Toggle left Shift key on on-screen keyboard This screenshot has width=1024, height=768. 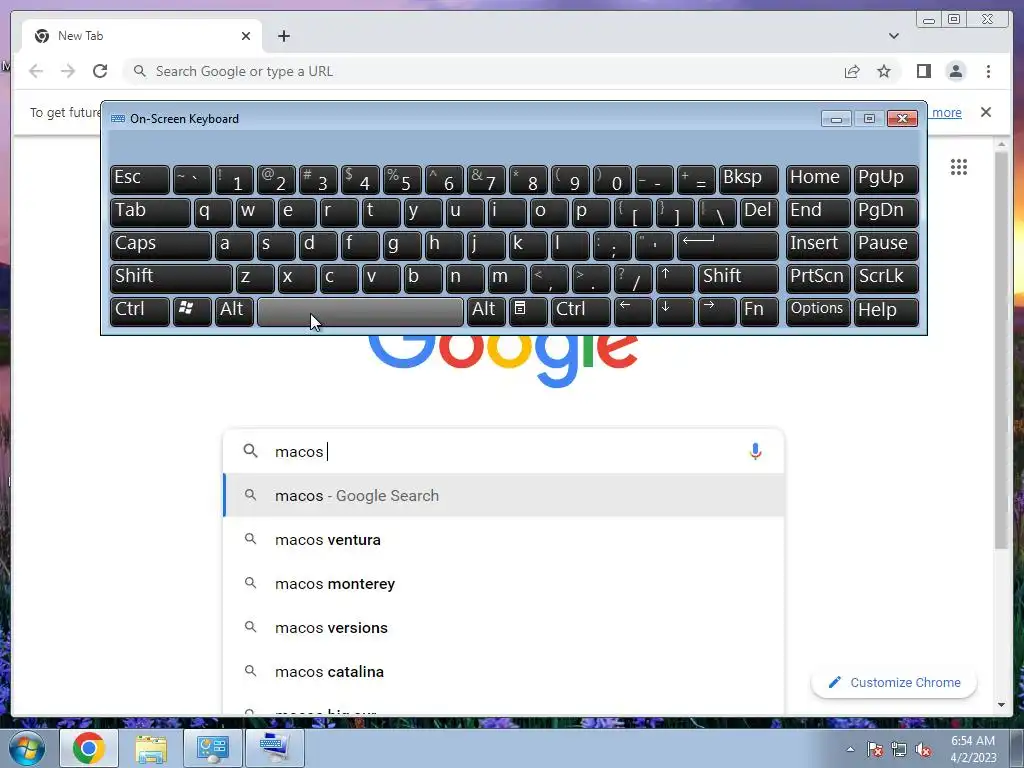tap(171, 278)
